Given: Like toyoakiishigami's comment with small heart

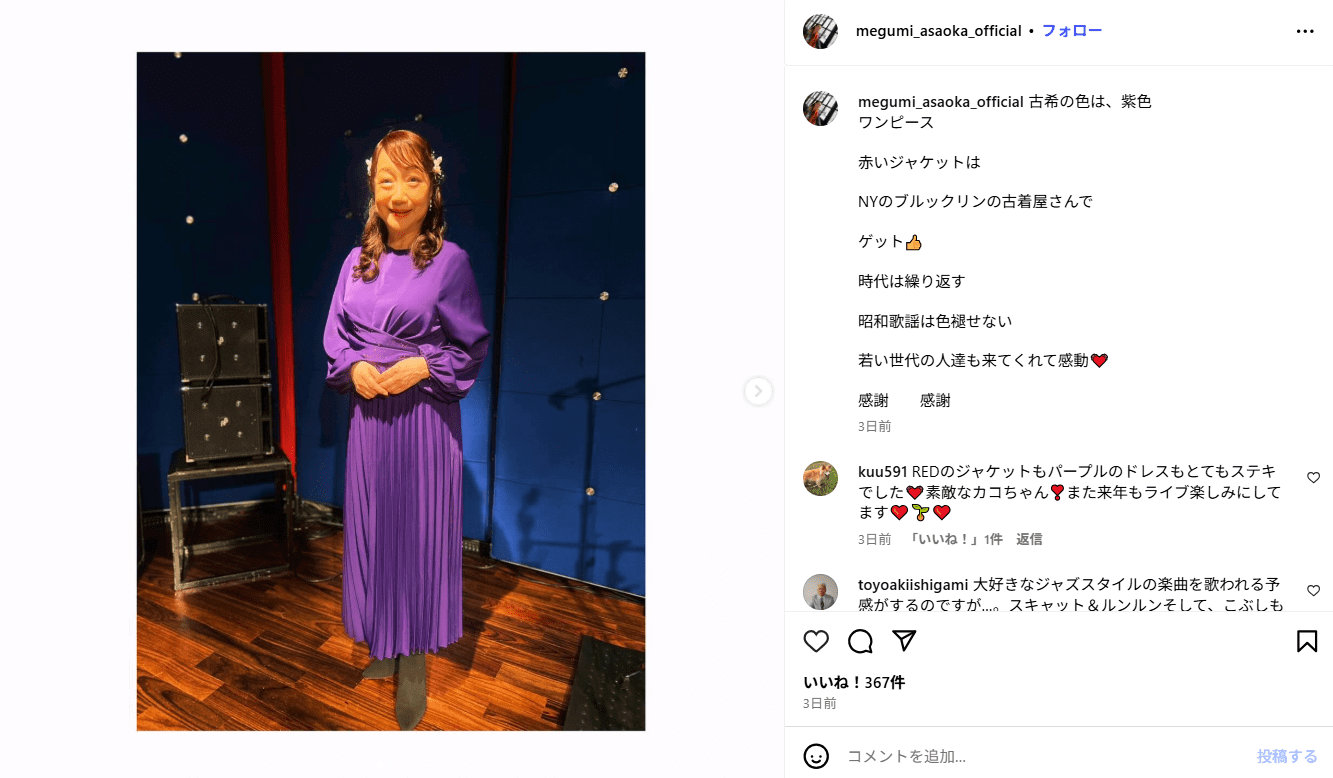Looking at the screenshot, I should 1313,590.
